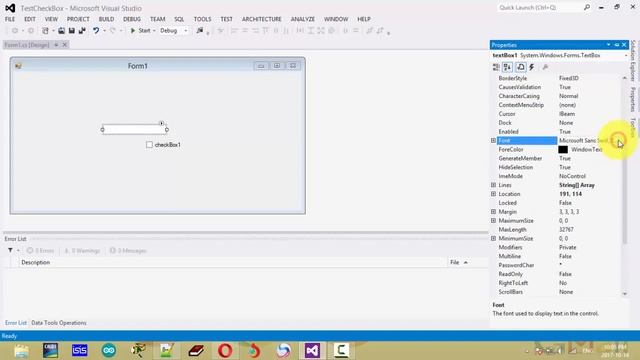
Task: Show Events via the lightning bolt icon
Action: point(532,67)
